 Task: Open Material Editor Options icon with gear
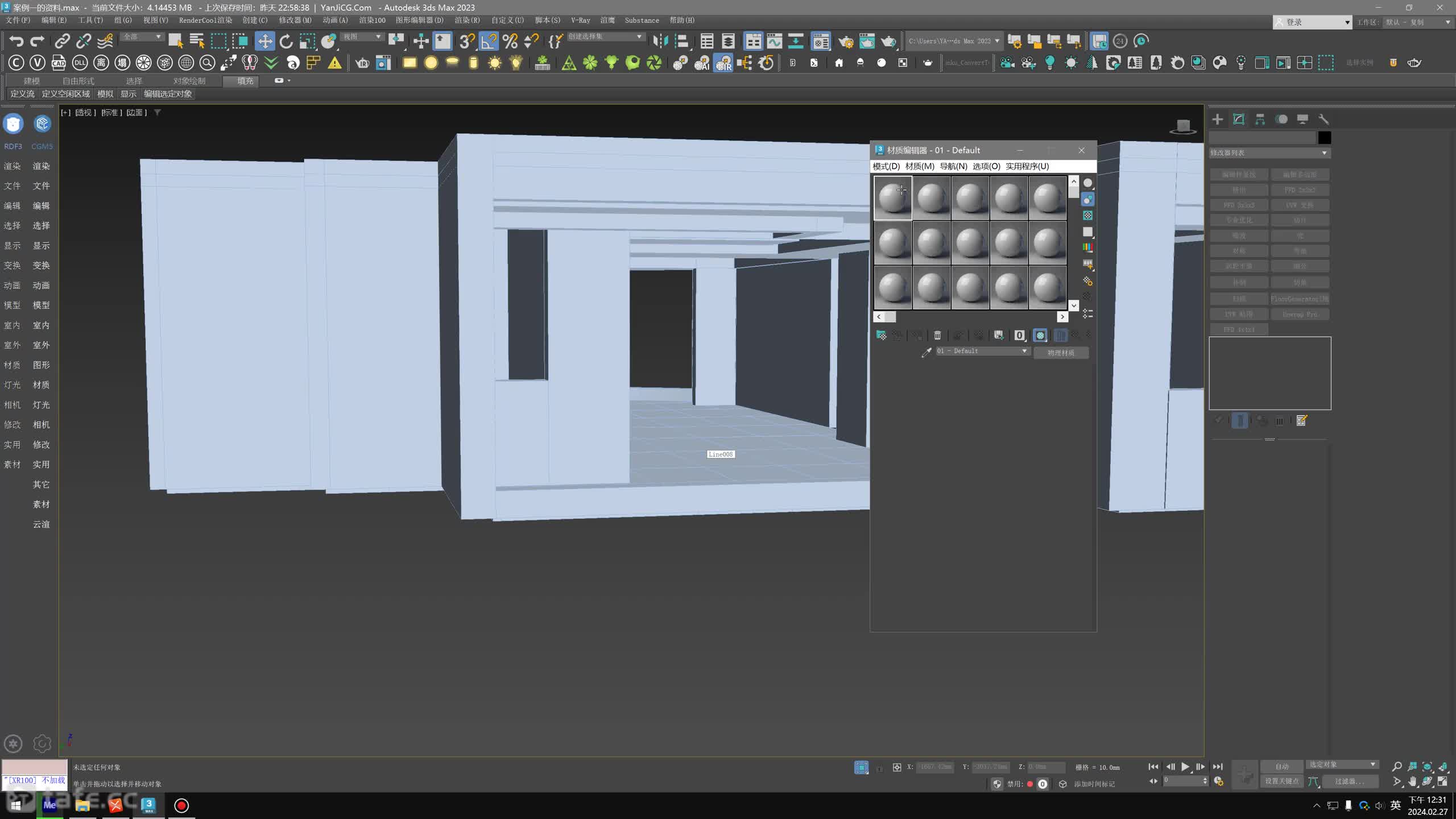click(1087, 281)
